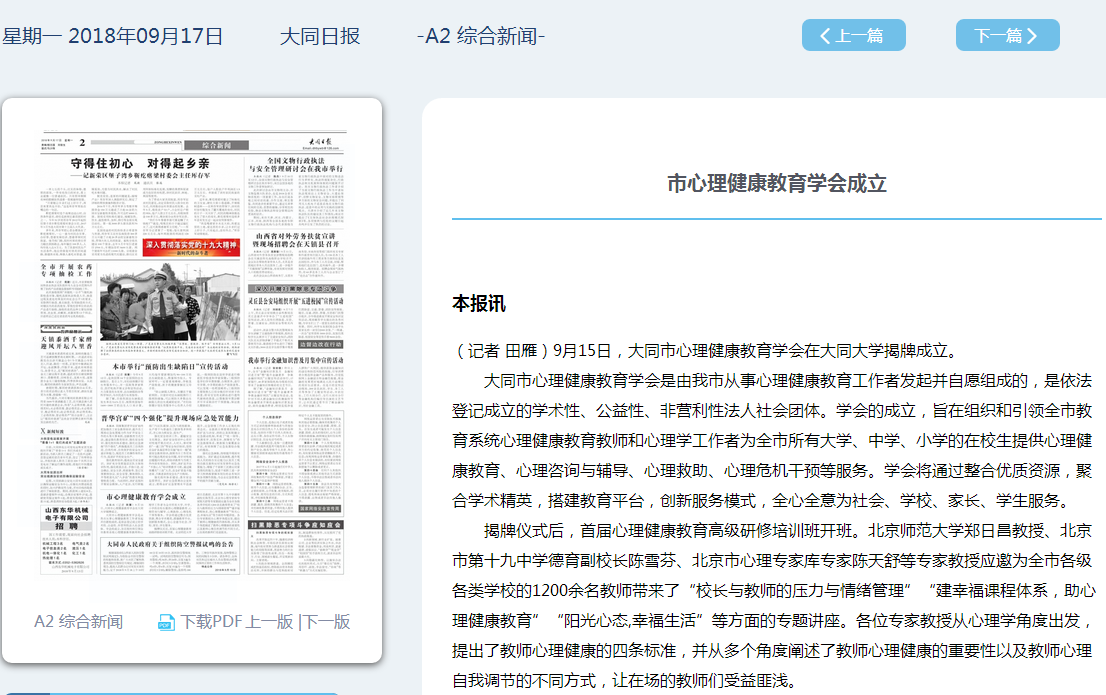Click the date 星期一 2018年09月17日
The height and width of the screenshot is (695, 1106).
pos(112,36)
